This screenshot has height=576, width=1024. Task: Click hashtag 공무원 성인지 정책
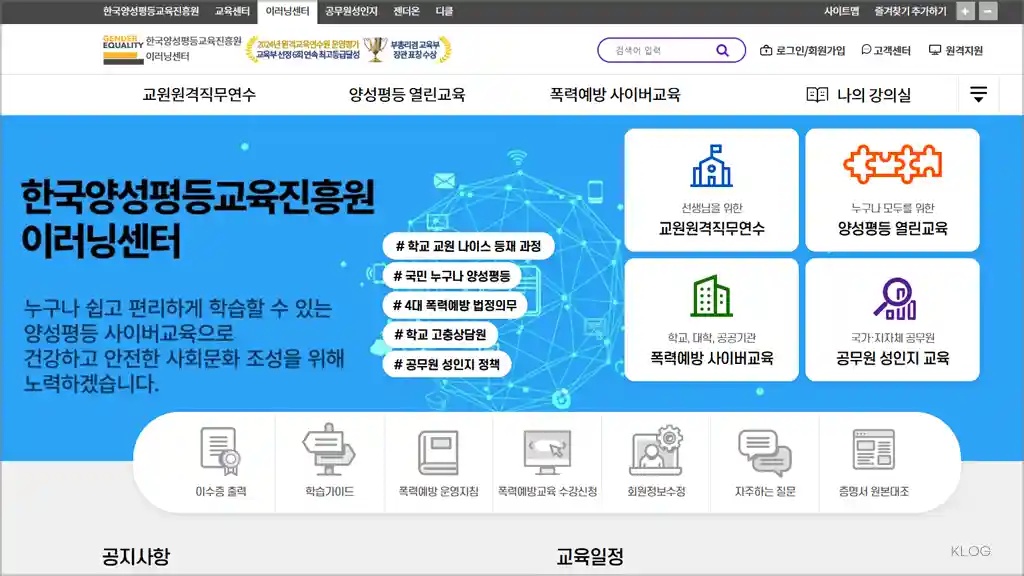point(447,364)
